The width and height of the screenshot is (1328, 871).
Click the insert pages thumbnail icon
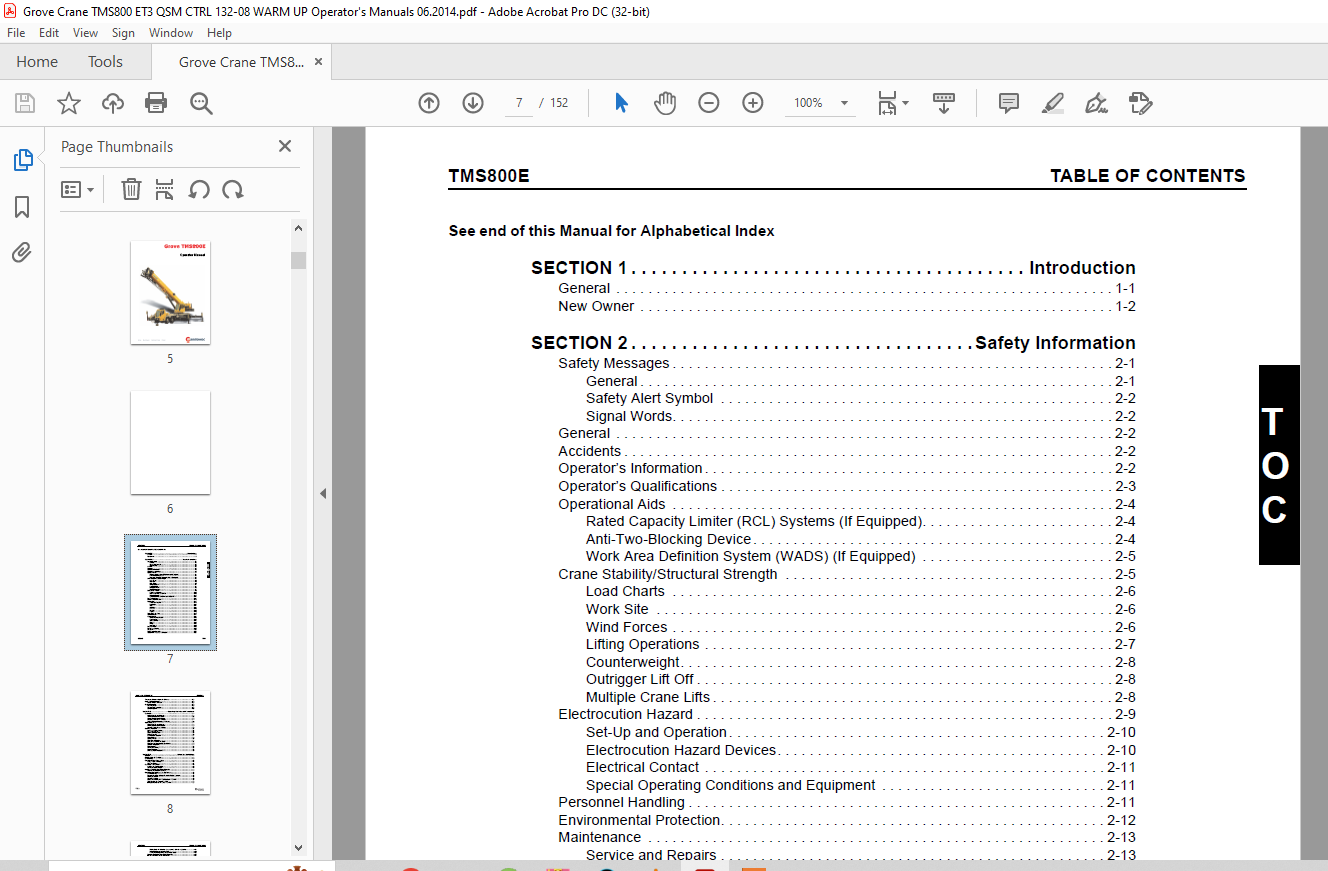[x=165, y=189]
